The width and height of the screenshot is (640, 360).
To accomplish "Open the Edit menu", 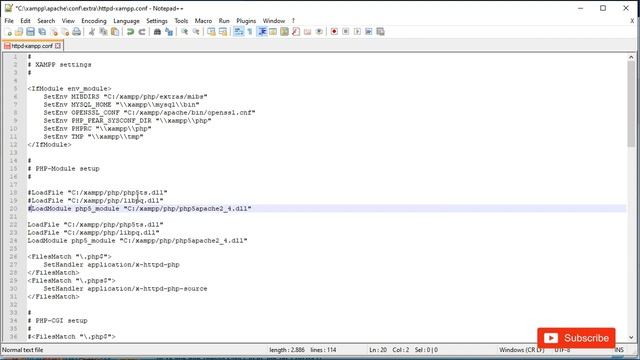I will point(25,21).
